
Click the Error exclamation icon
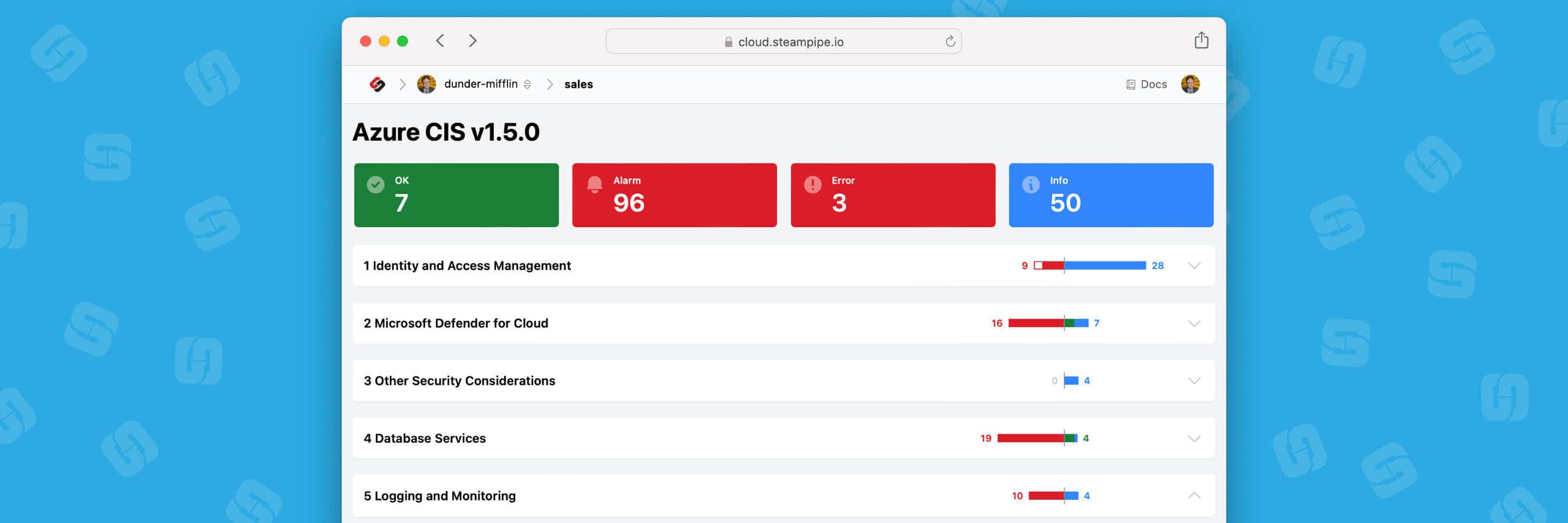pos(812,184)
